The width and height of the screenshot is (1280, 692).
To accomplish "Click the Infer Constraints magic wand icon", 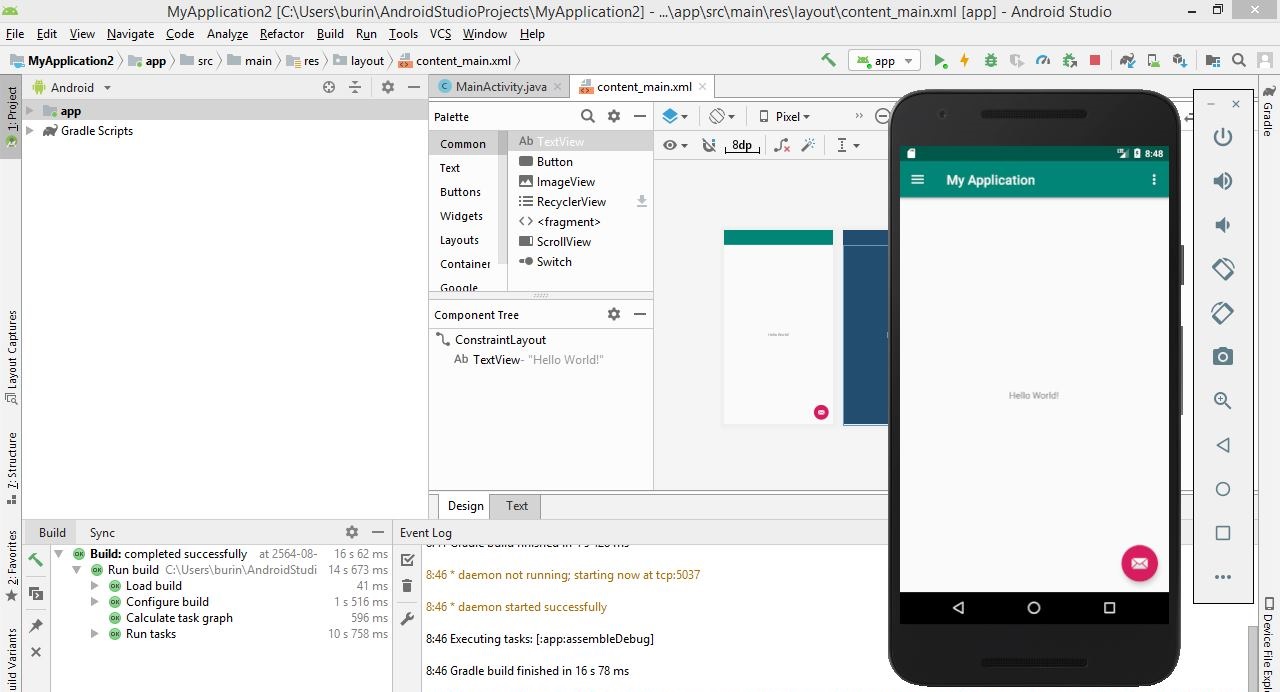I will (808, 145).
